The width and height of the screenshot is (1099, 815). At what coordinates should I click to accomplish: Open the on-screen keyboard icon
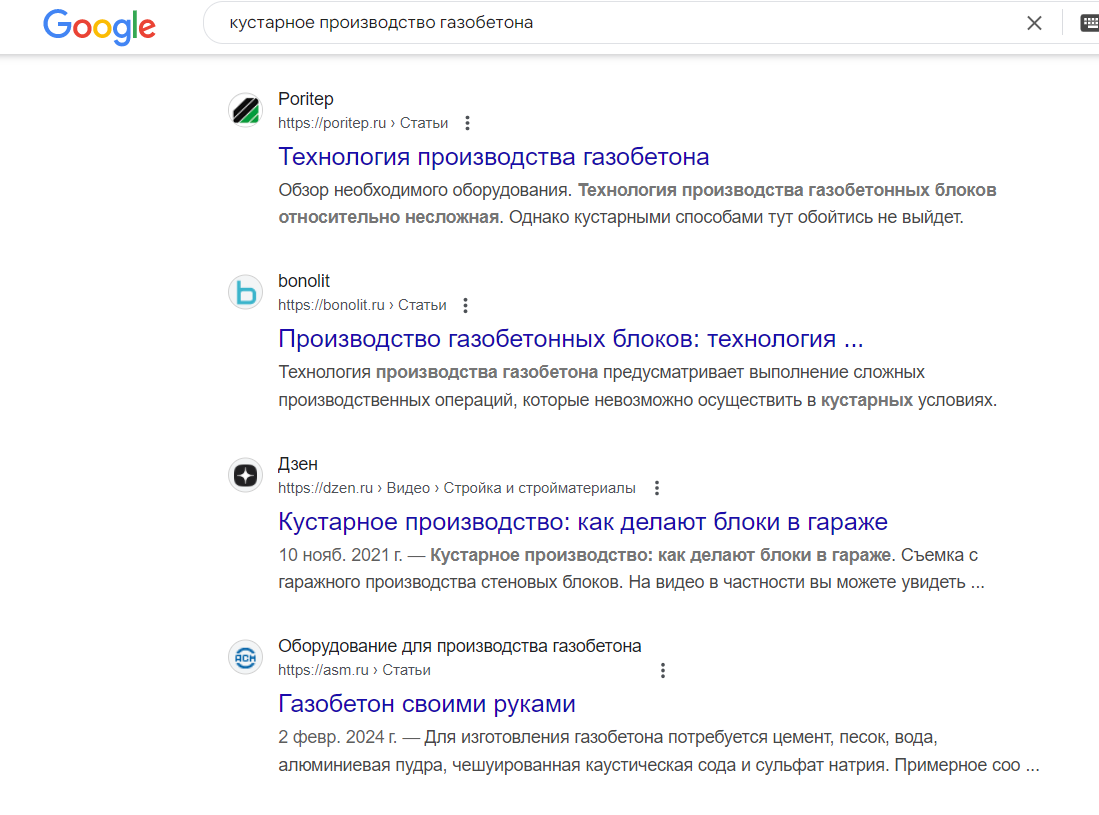1089,23
